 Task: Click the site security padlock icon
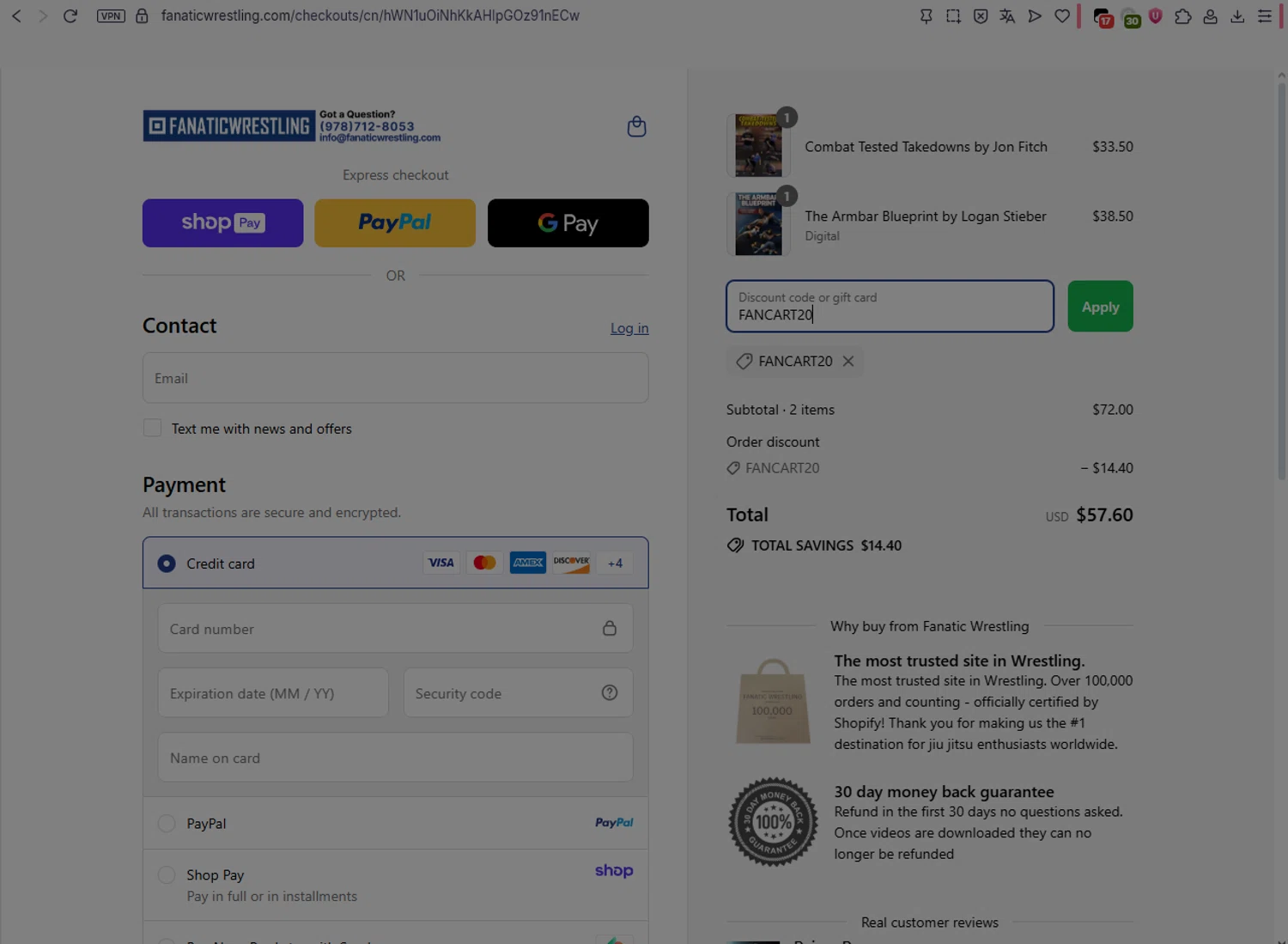(x=143, y=15)
